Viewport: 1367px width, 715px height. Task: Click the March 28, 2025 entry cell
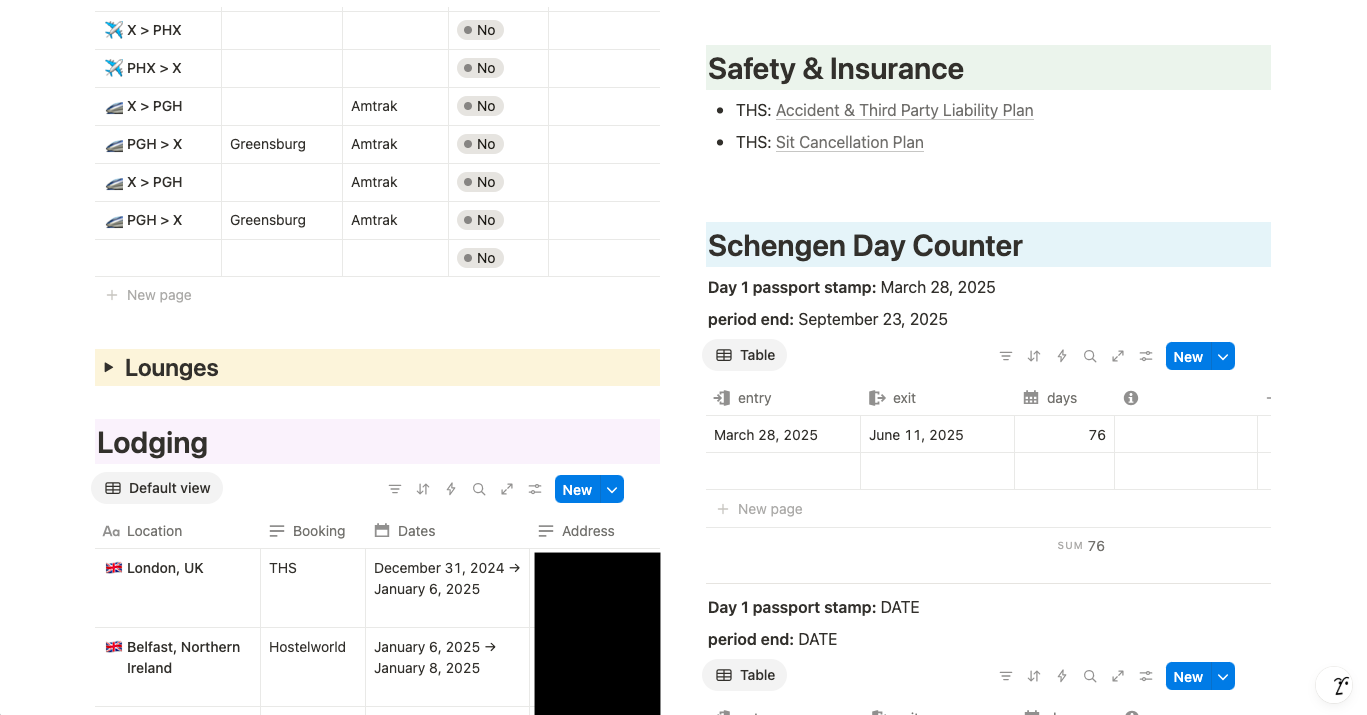coord(783,435)
